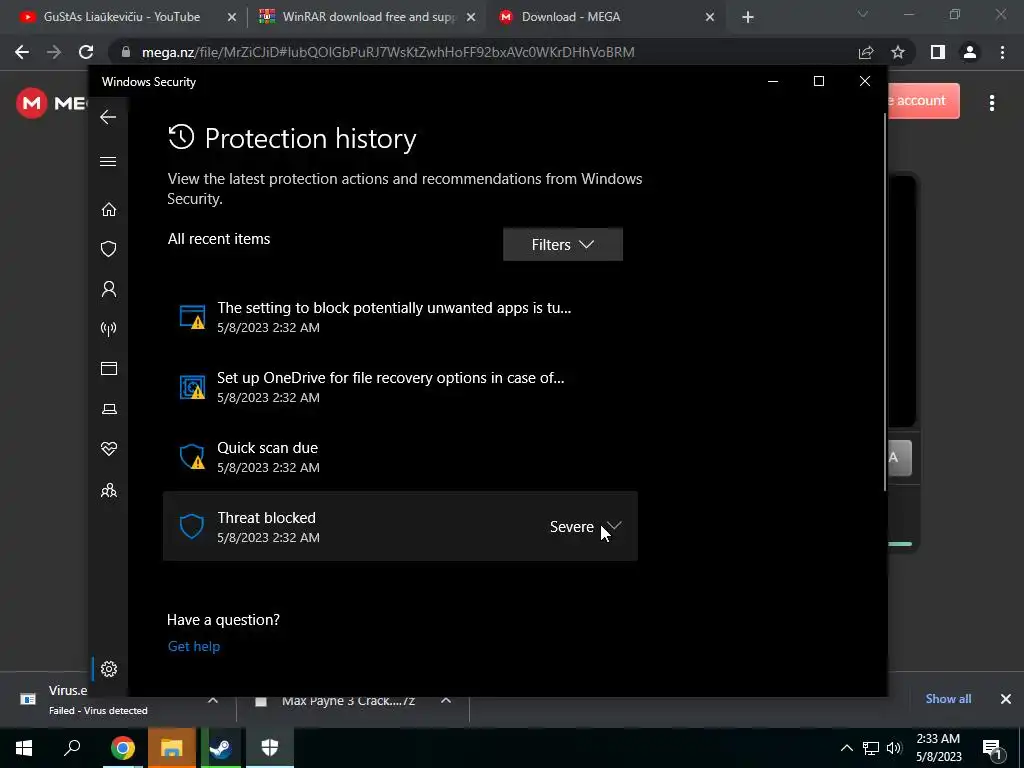Image resolution: width=1024 pixels, height=768 pixels.
Task: Open File Explorer from taskbar
Action: pyautogui.click(x=171, y=748)
